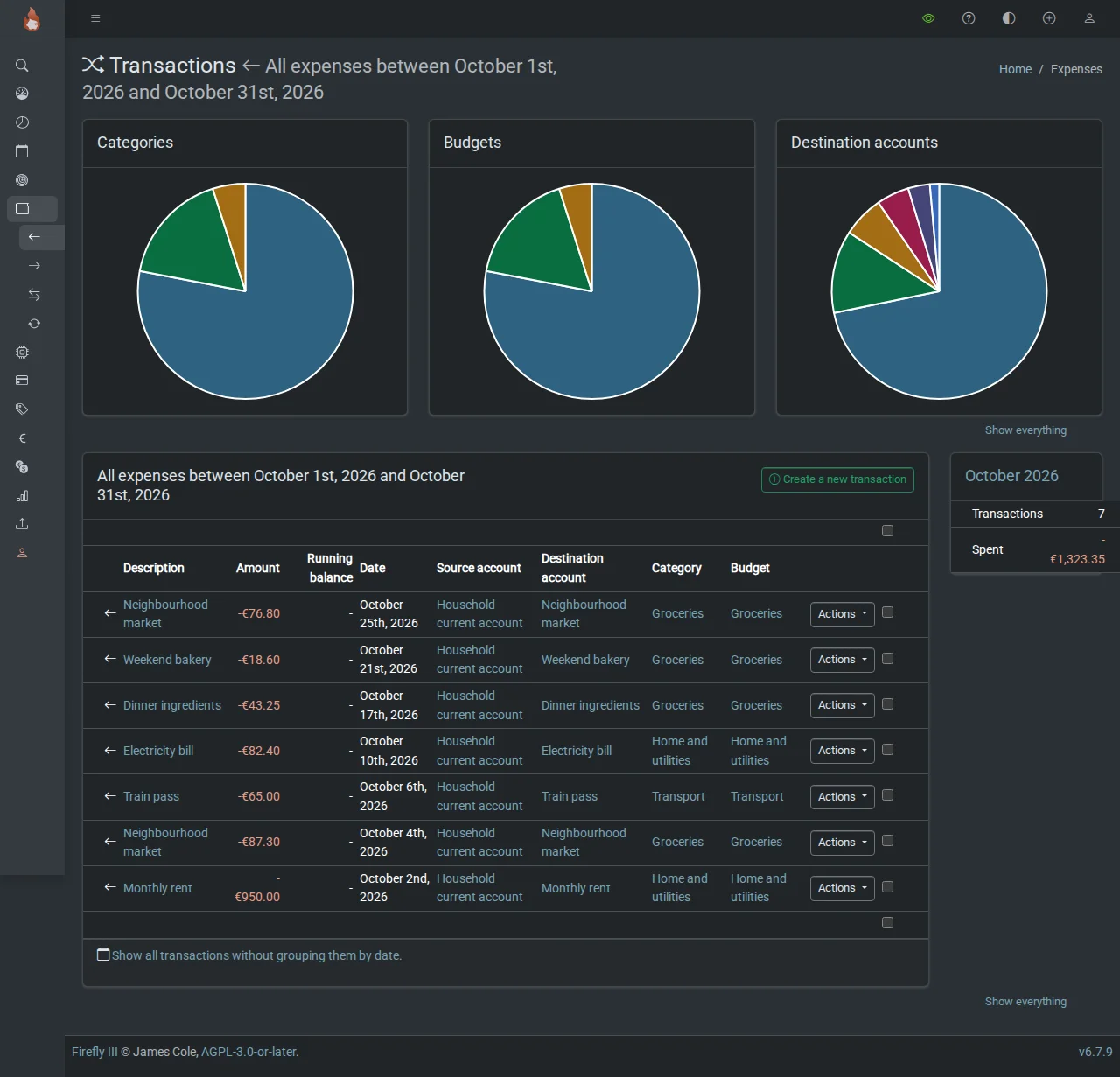1120x1077 pixels.
Task: Open the calendar icon in the sidebar
Action: coord(22,151)
